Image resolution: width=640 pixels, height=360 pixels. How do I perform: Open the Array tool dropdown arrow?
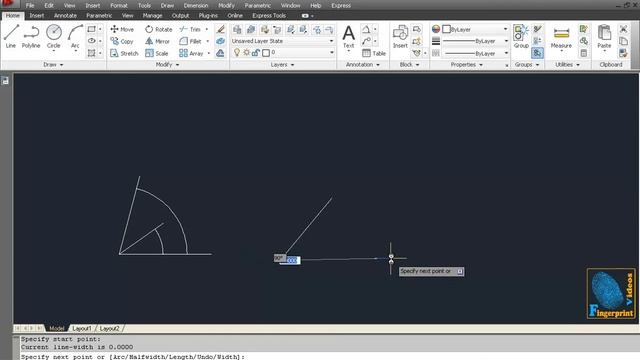(x=209, y=53)
